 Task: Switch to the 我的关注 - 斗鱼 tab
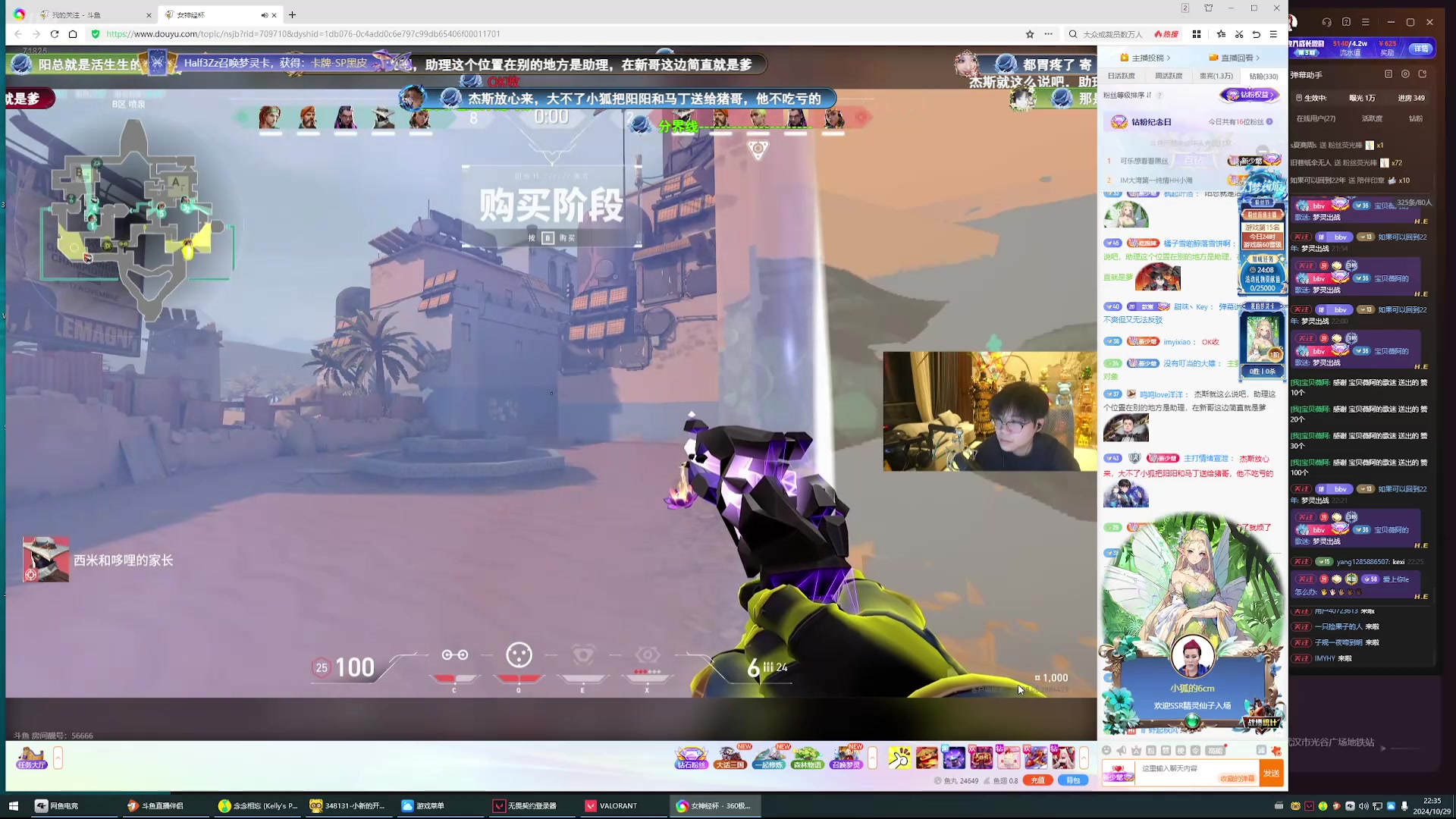[x=95, y=15]
